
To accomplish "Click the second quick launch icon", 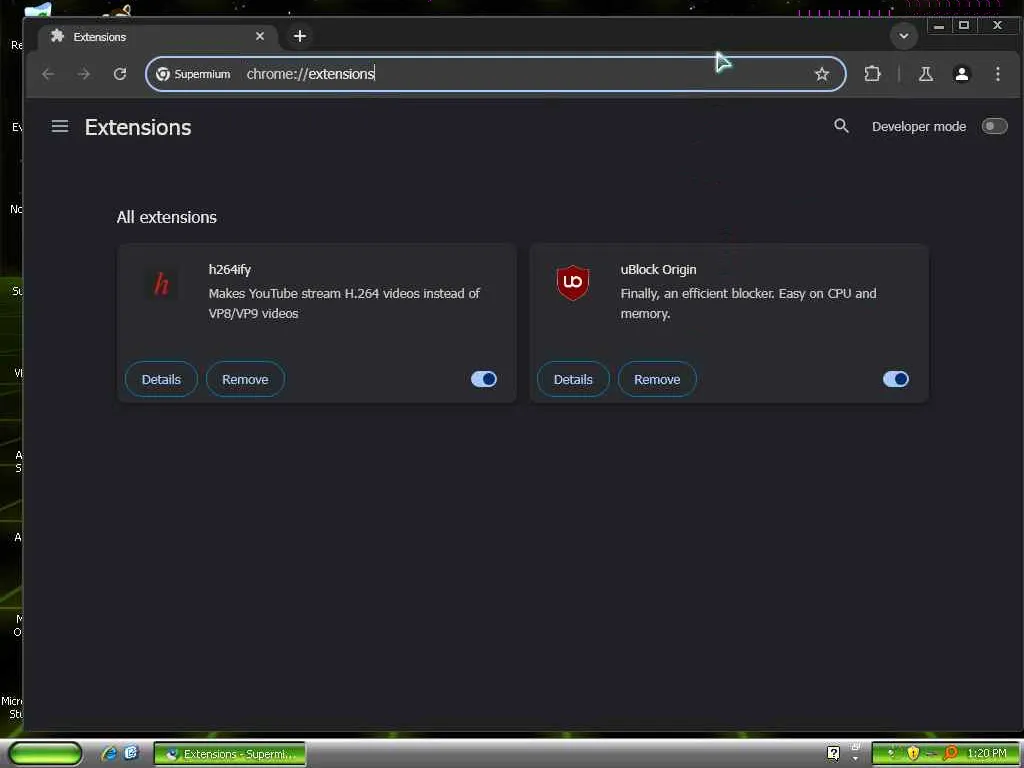I will tap(131, 753).
